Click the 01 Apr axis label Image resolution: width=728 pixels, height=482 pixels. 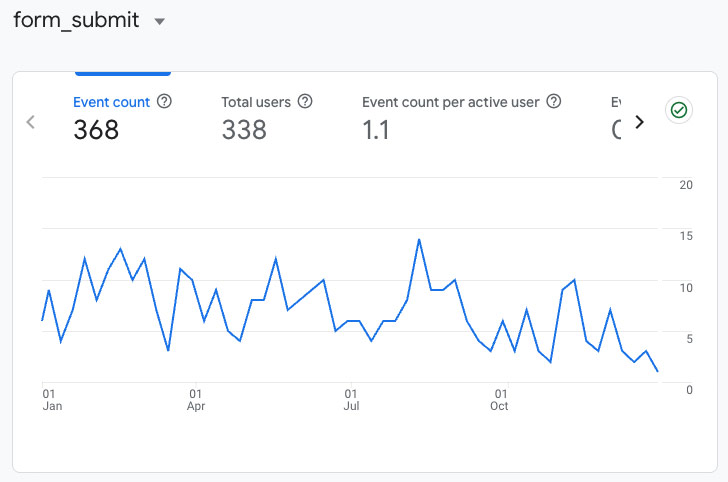196,400
